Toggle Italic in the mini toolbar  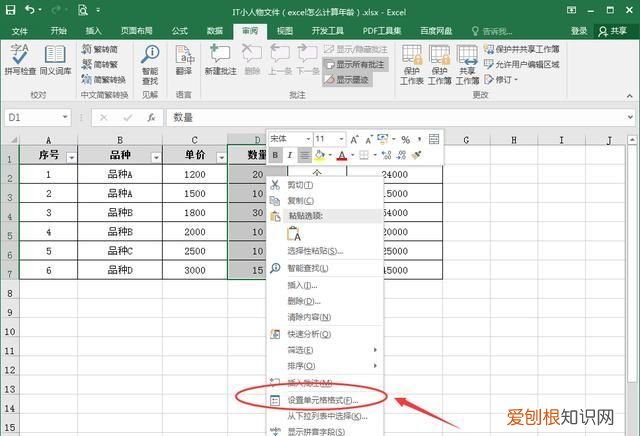coord(290,155)
